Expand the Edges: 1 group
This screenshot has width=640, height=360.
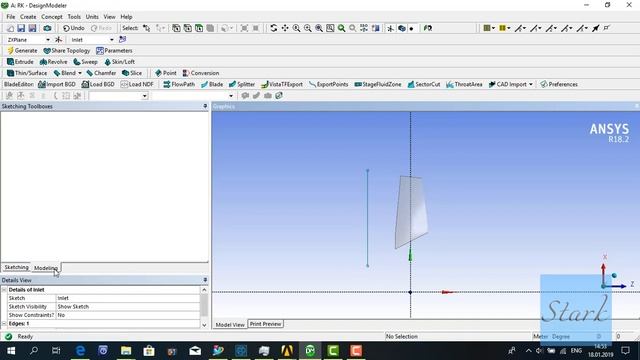pos(4,323)
